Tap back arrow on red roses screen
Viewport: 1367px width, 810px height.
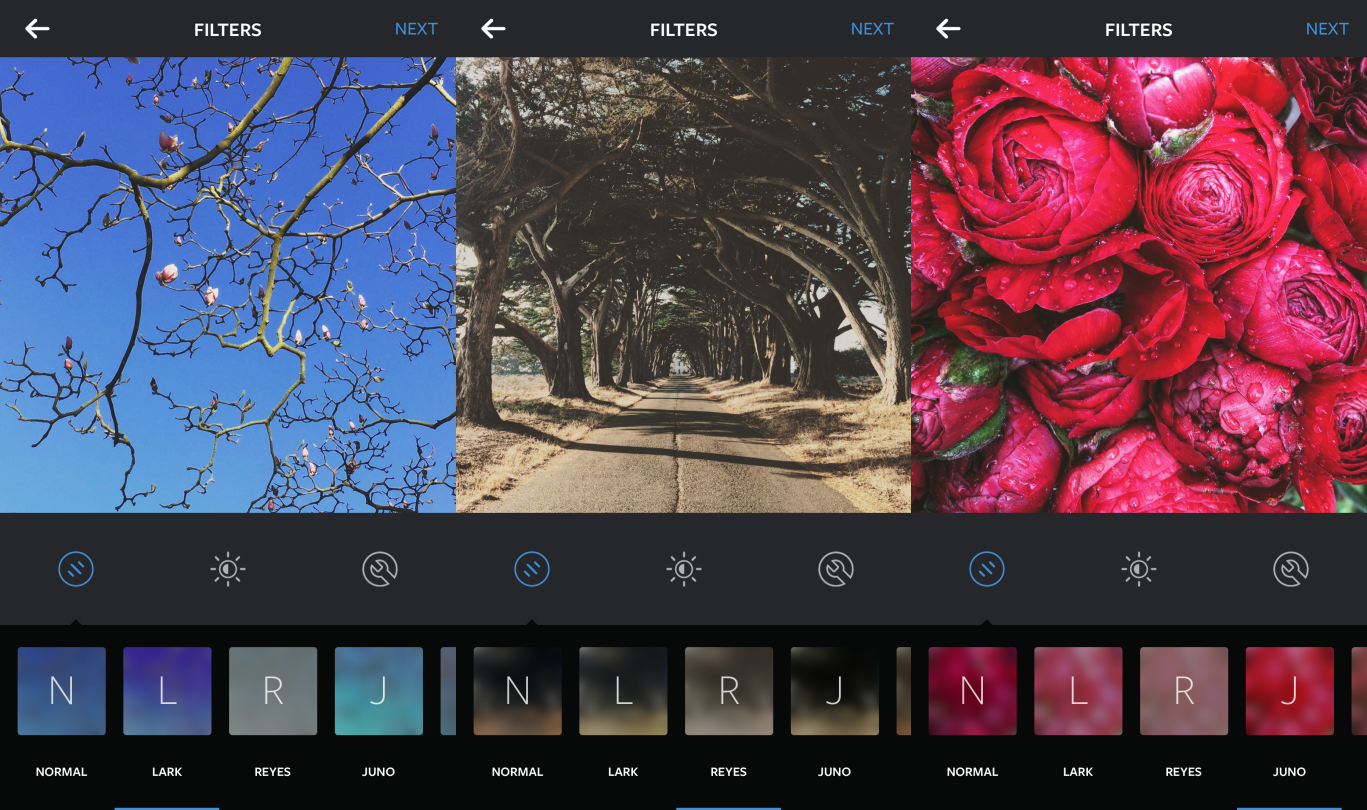click(x=948, y=29)
